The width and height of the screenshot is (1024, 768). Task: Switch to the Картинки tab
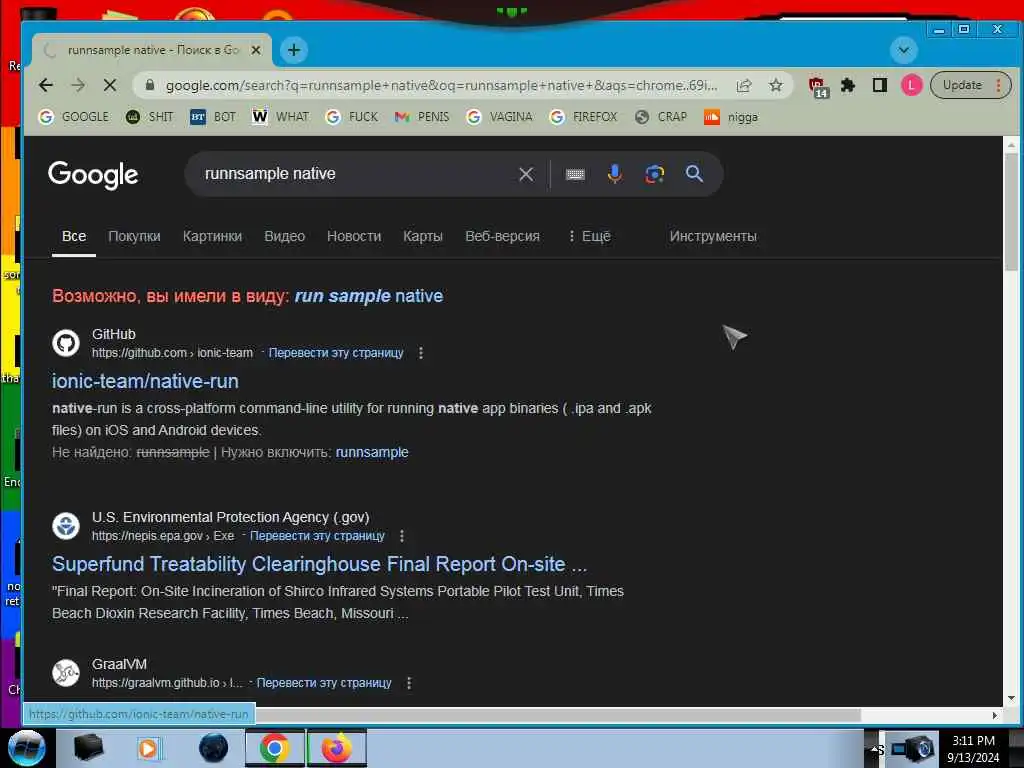[x=212, y=236]
